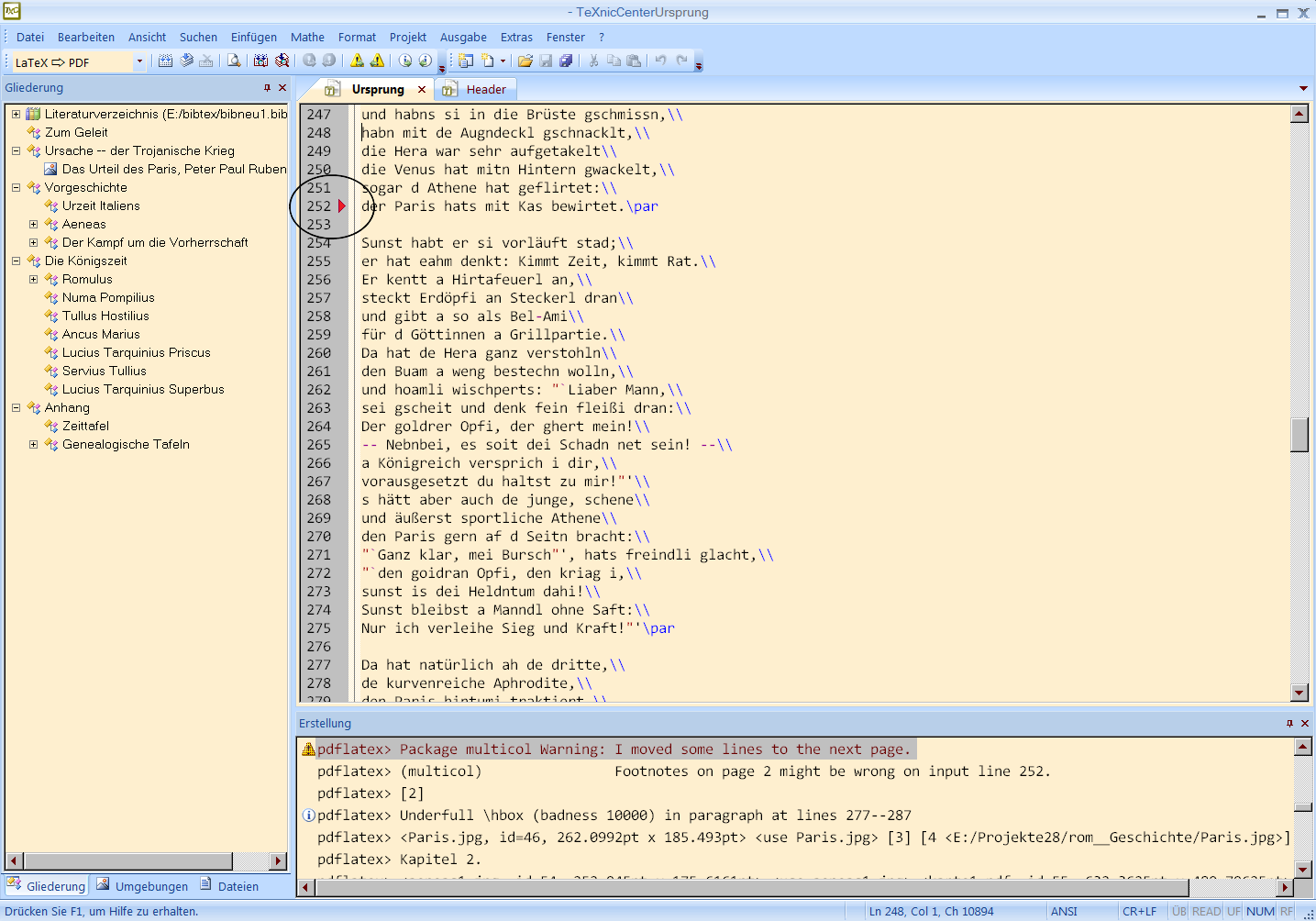Open standard toolbar options arrow
The image size is (1316, 921).
point(699,66)
